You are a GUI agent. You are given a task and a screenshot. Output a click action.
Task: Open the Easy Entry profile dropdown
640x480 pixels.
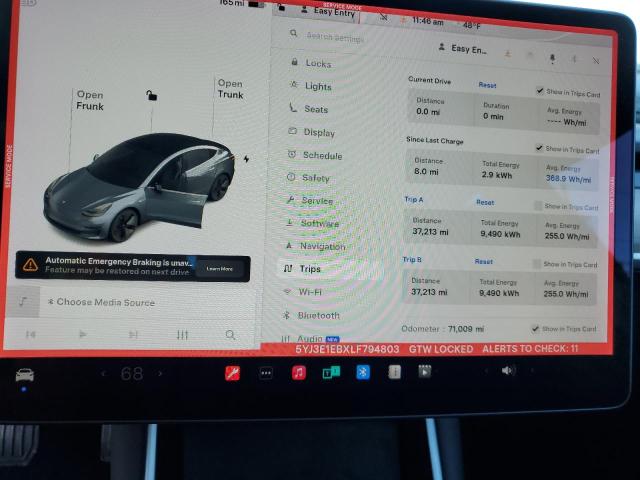pos(464,48)
